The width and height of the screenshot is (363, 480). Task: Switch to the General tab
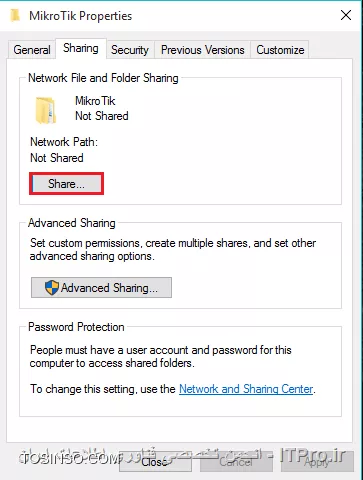click(x=32, y=50)
